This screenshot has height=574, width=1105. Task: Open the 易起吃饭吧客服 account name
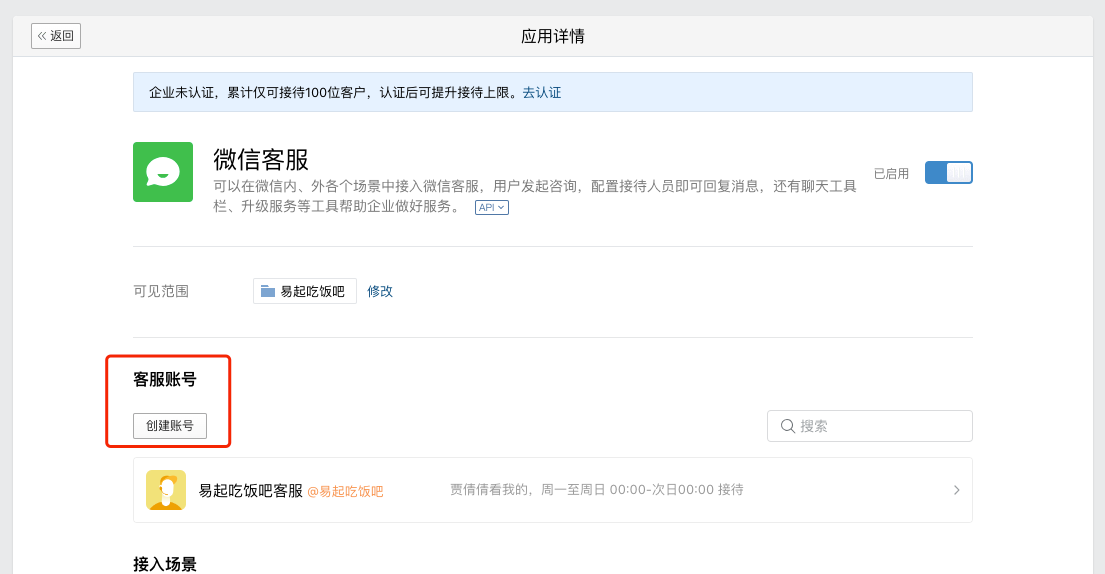pos(250,491)
